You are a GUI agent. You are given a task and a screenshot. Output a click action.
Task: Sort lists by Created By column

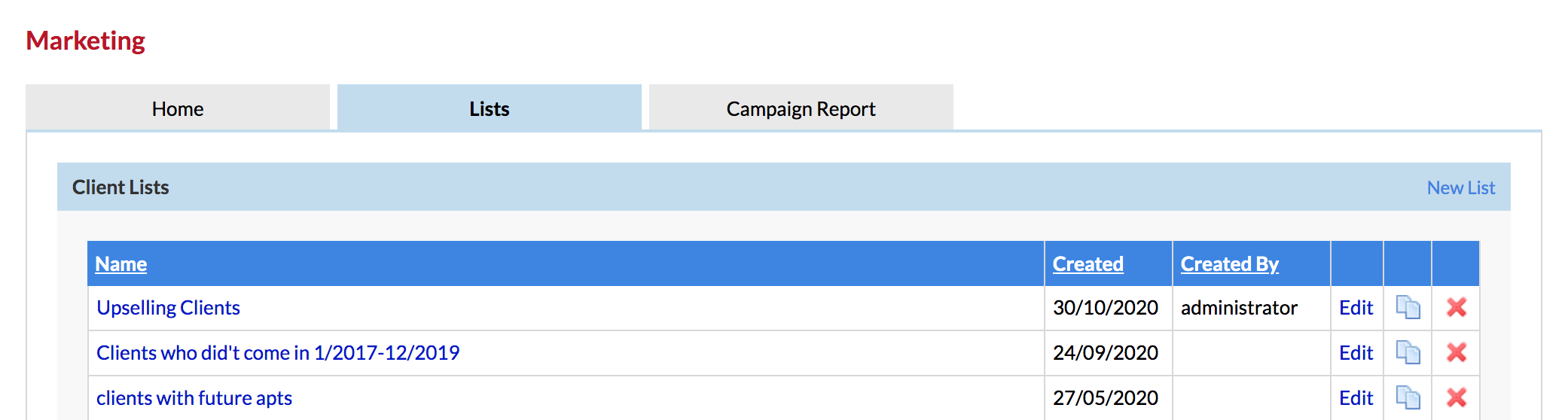(1230, 263)
